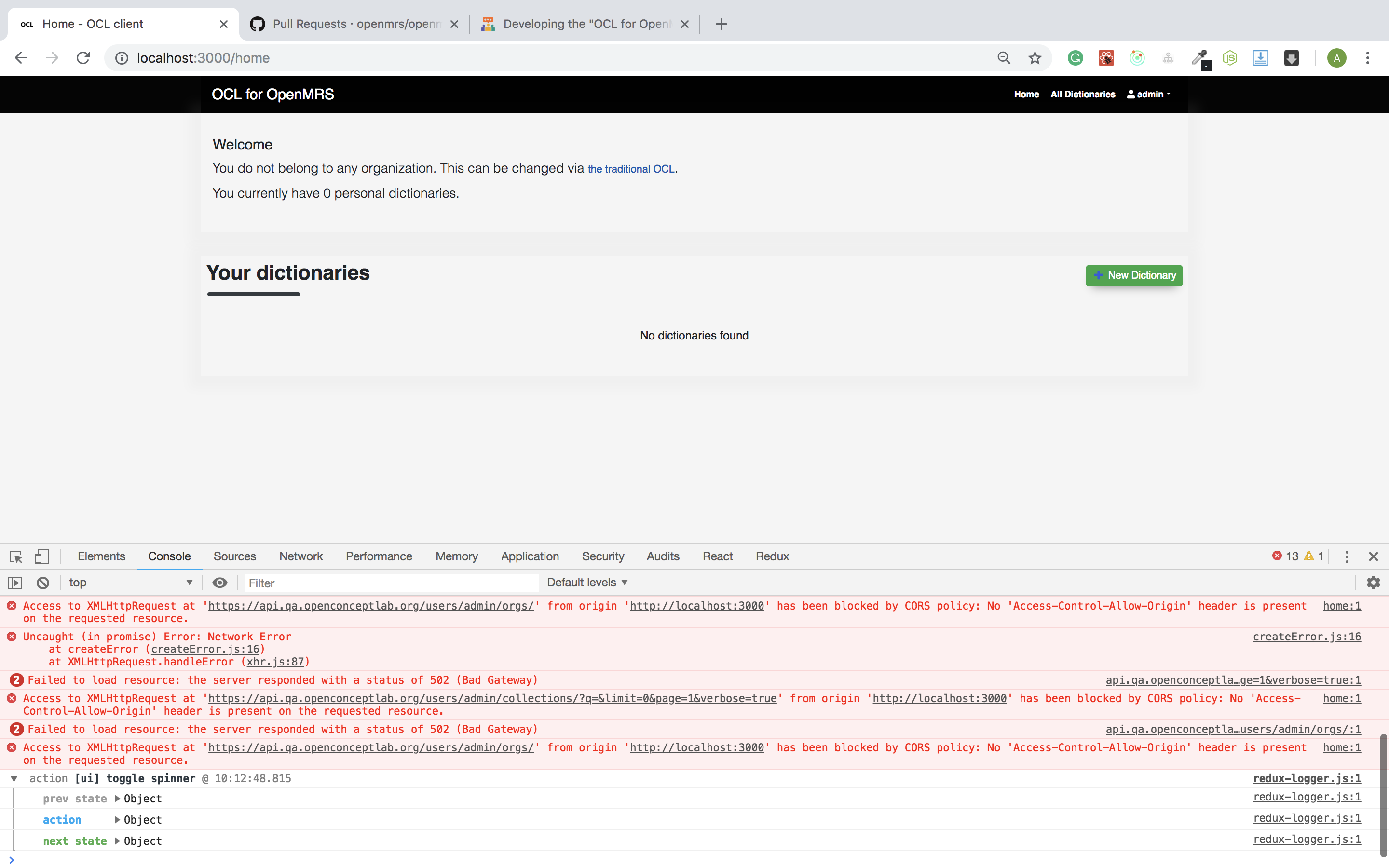Go back with the browser back arrow

21,58
